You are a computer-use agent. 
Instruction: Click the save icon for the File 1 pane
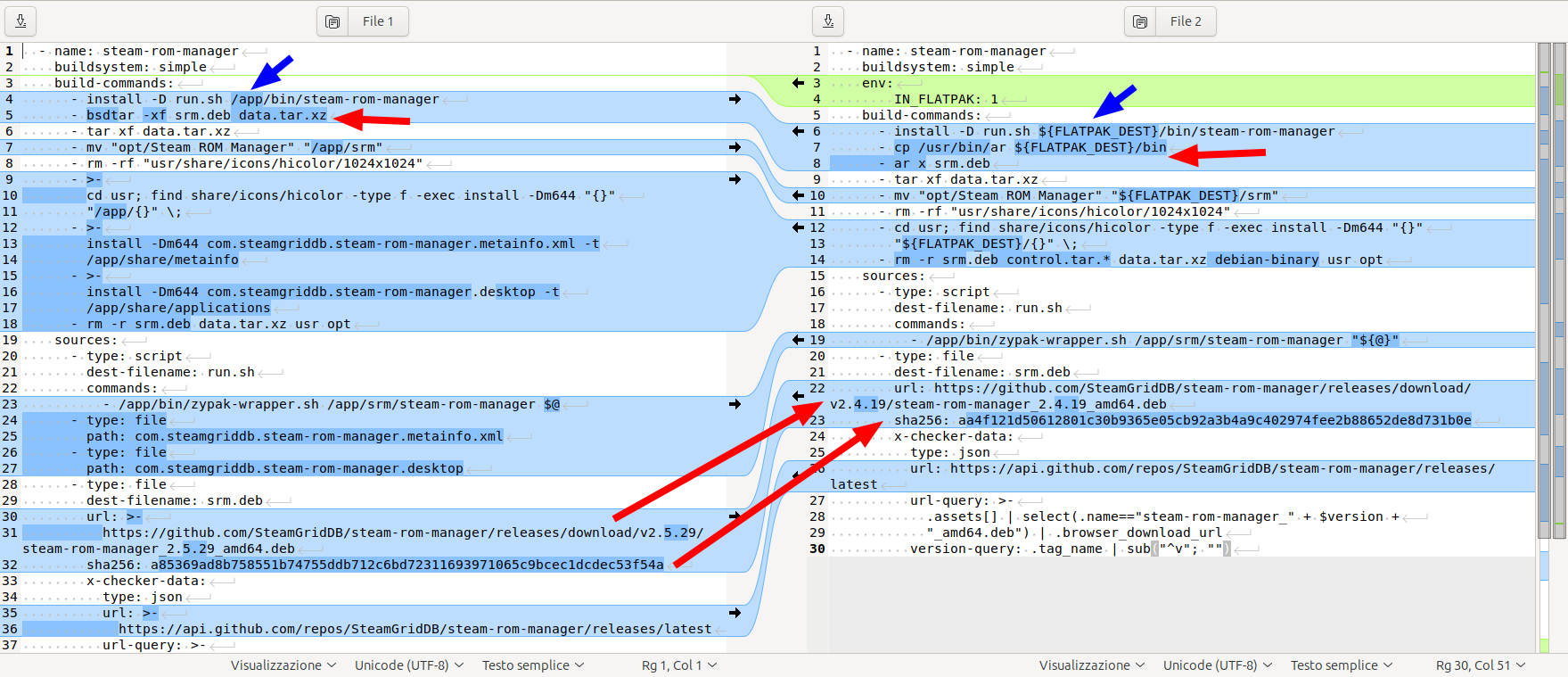click(x=21, y=21)
